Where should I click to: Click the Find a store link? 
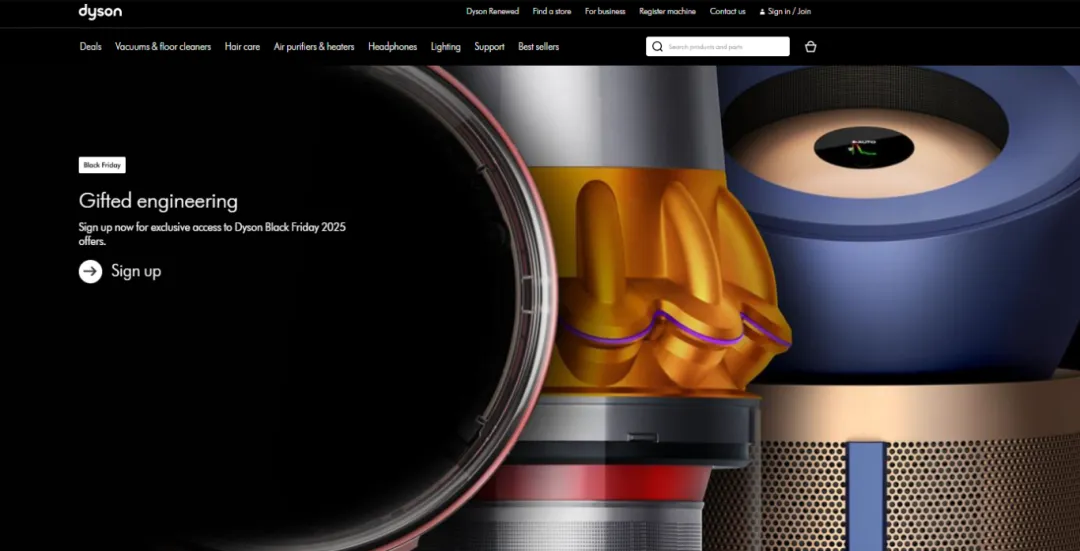pos(552,12)
